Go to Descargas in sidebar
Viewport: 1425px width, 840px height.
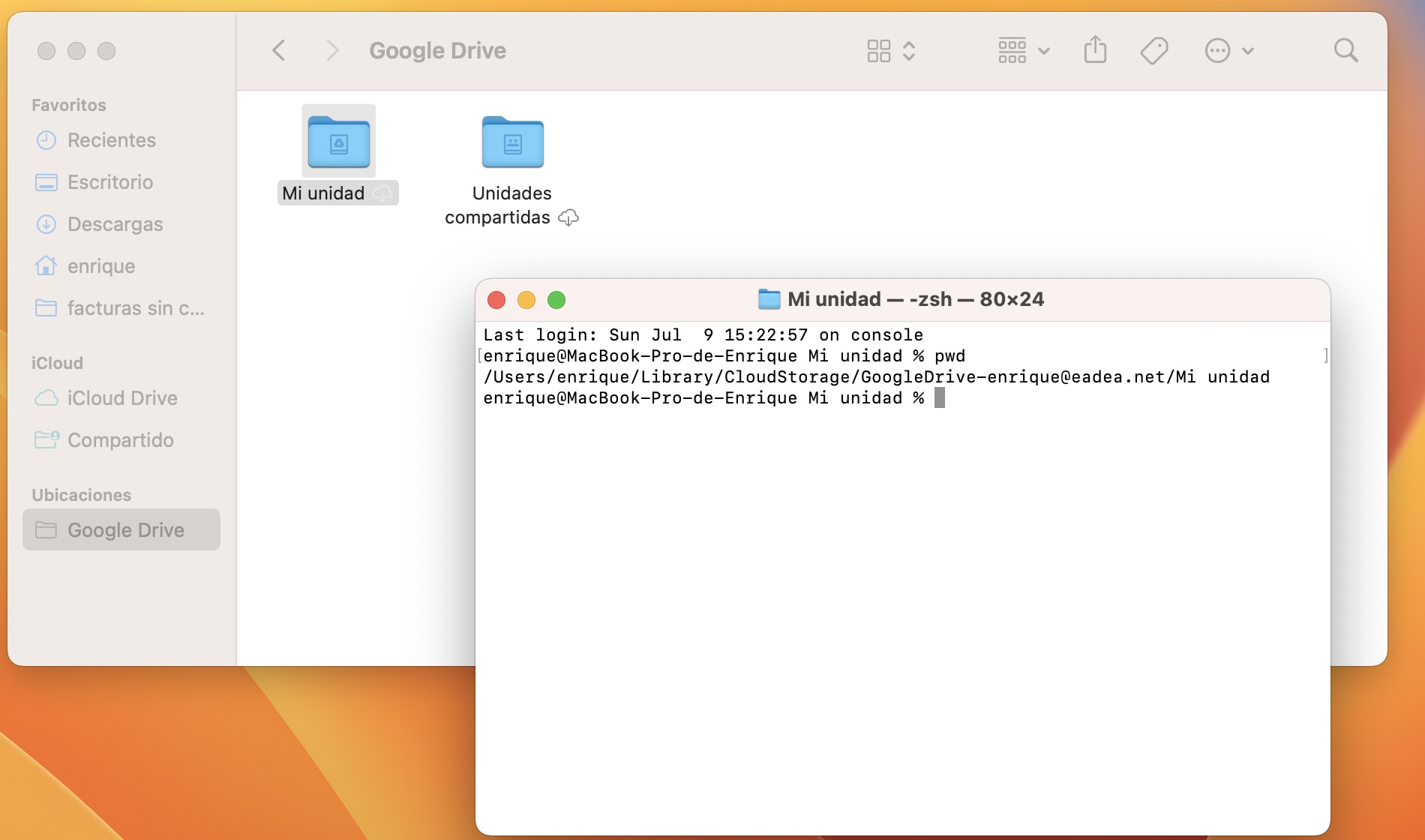point(115,224)
